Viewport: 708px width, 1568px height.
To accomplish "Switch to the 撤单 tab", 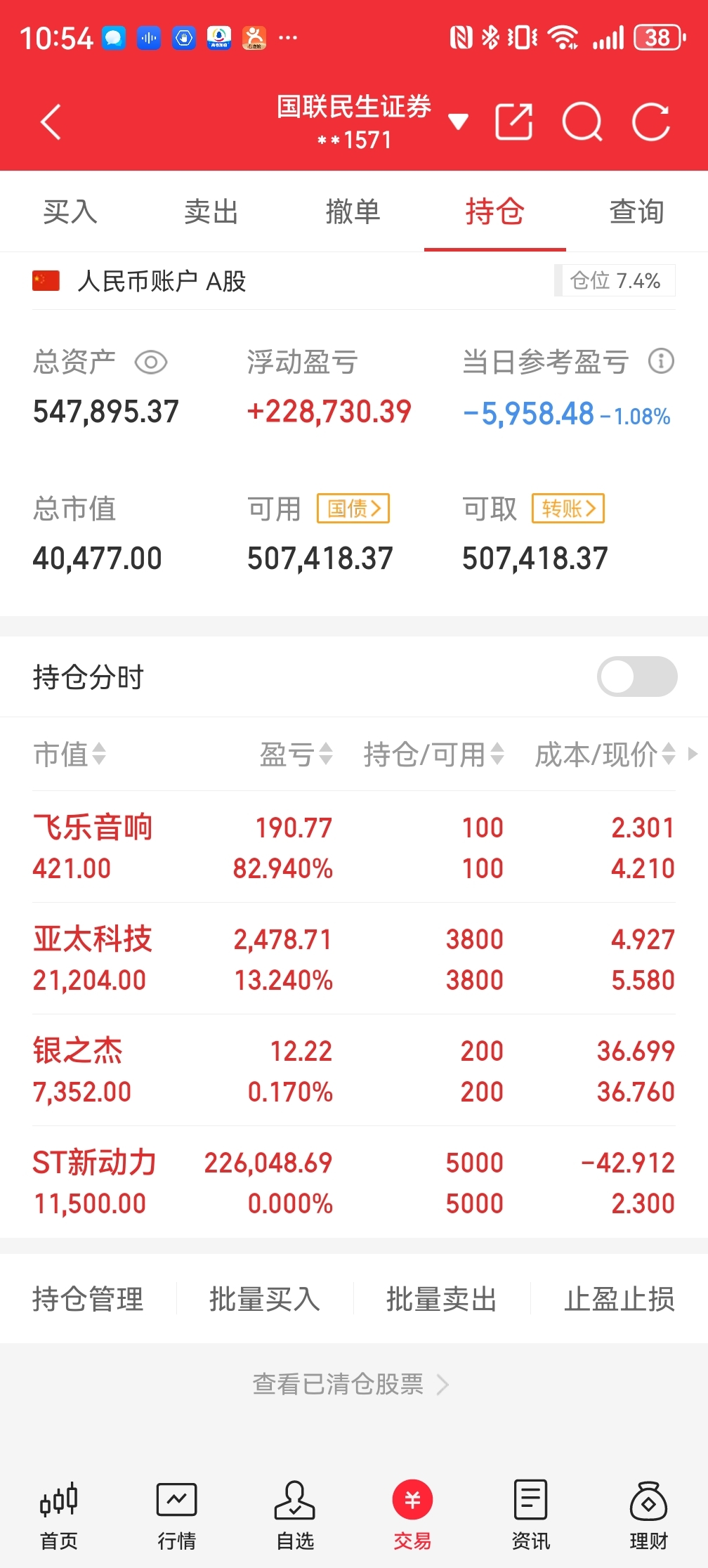I will 353,211.
